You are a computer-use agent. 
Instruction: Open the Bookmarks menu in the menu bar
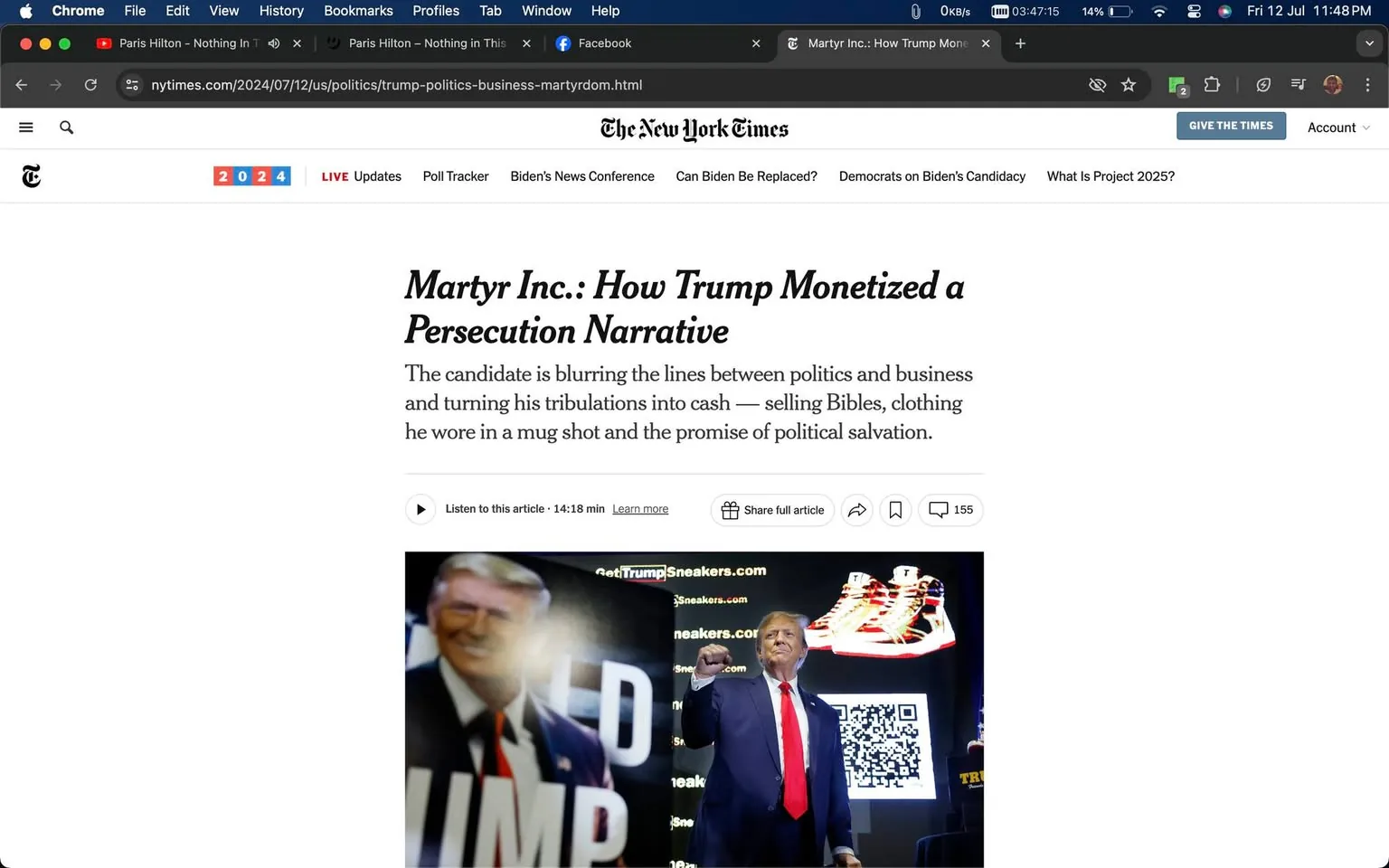tap(358, 11)
